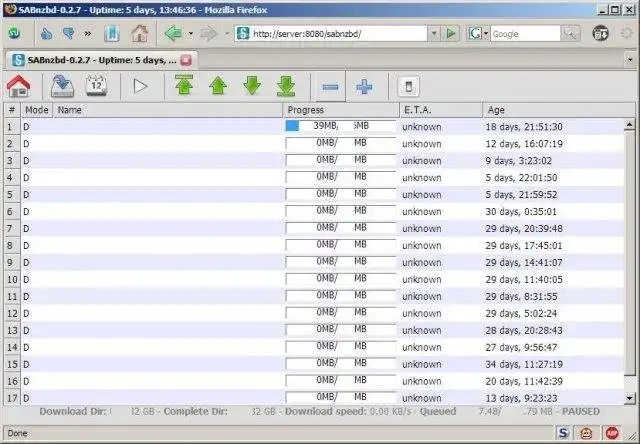Click the add NZB download icon
Screen dimensions: 640x444
pos(62,86)
